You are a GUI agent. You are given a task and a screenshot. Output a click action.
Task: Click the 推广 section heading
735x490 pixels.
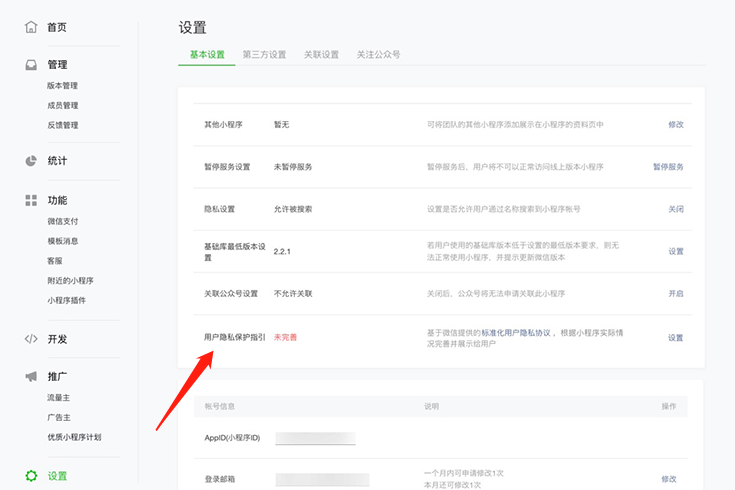[57, 377]
